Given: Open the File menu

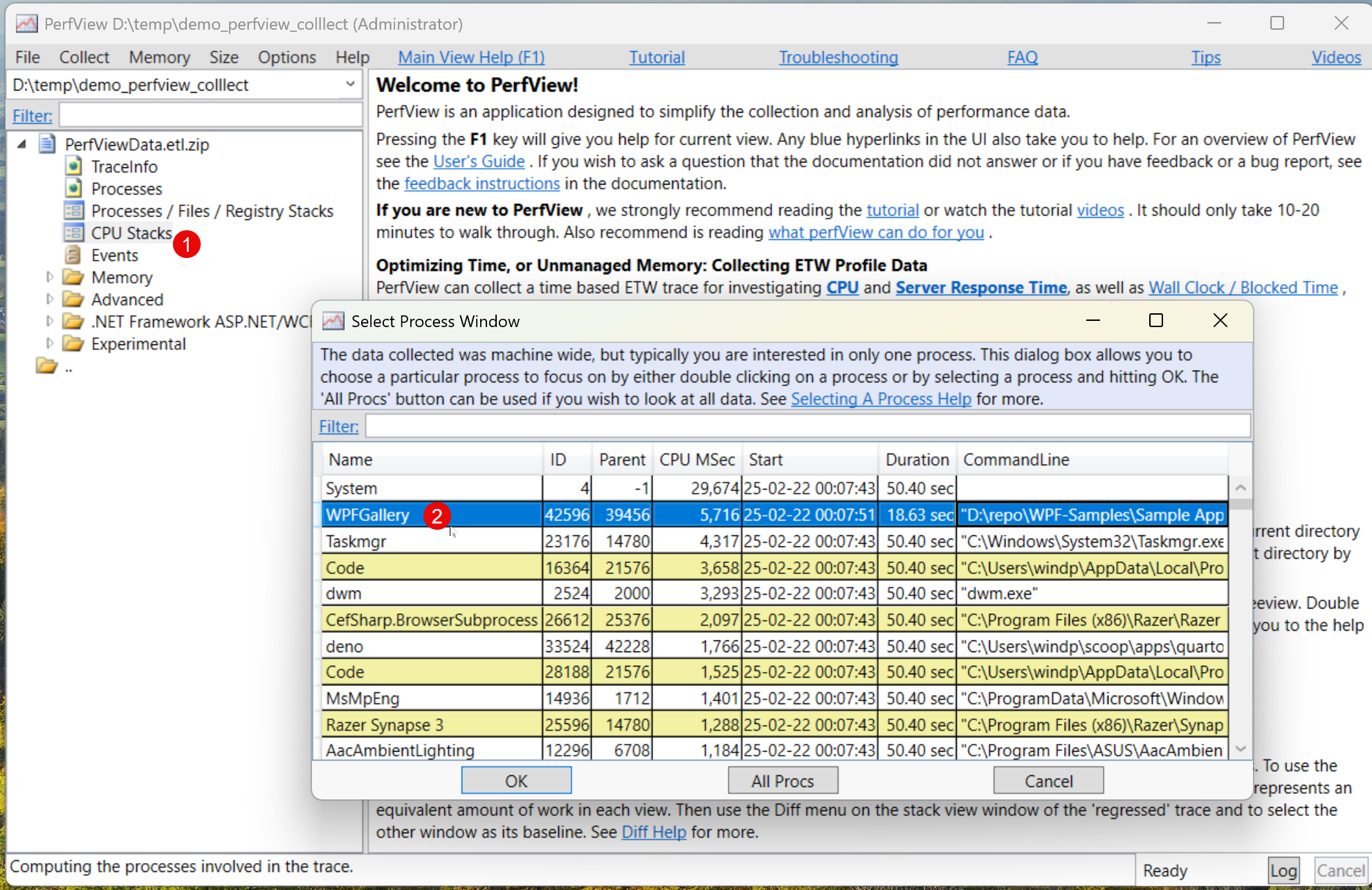Looking at the screenshot, I should tap(28, 57).
